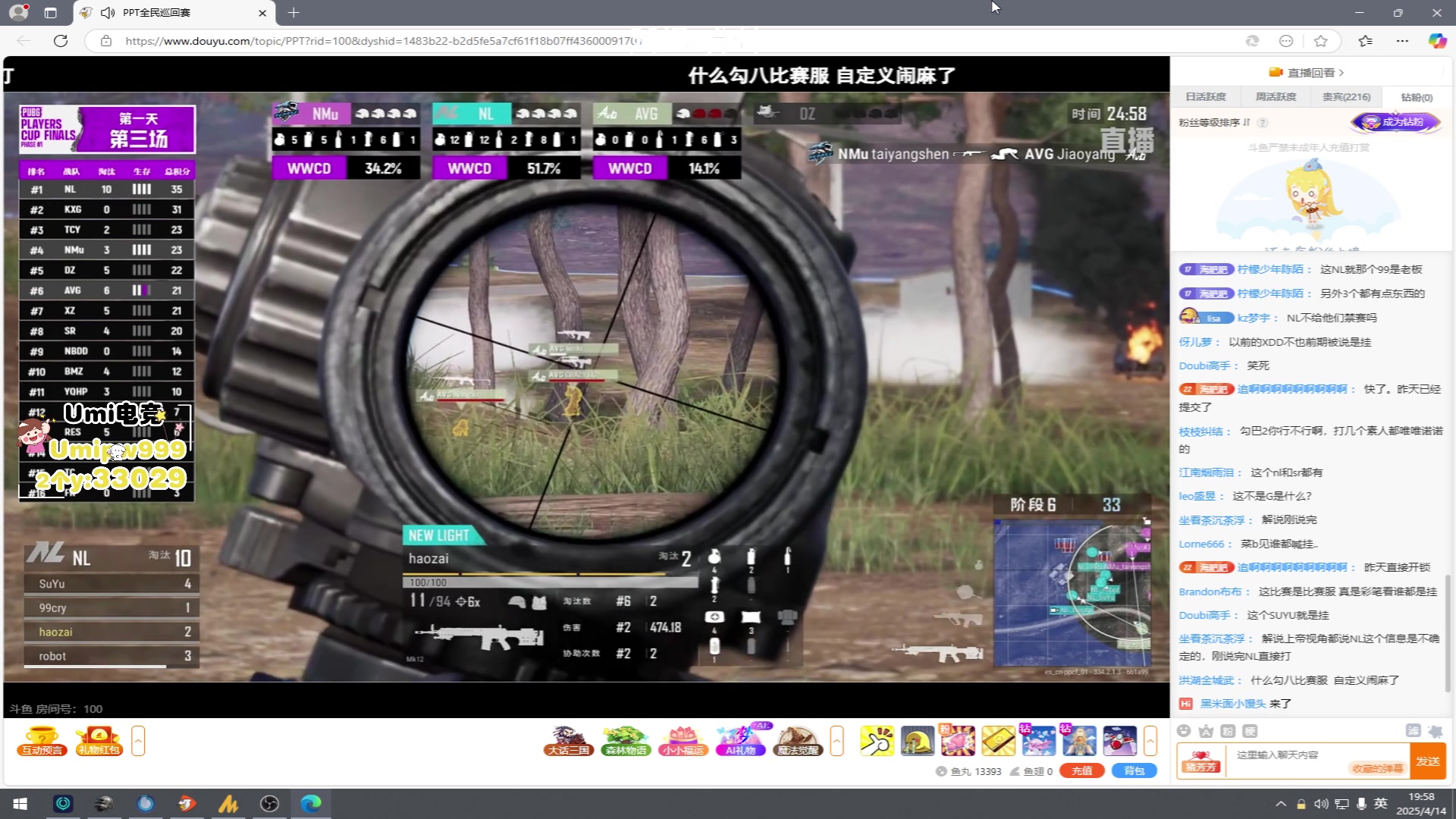Open taskbar clock showing 19:58
The height and width of the screenshot is (819, 1456).
[x=1421, y=804]
